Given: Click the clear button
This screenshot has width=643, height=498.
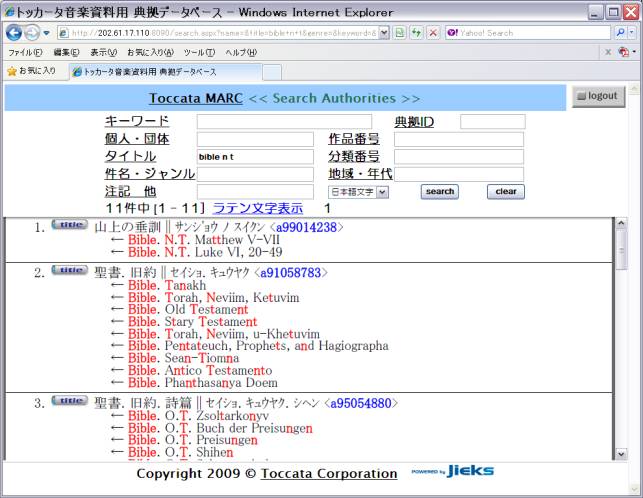Looking at the screenshot, I should tap(506, 192).
